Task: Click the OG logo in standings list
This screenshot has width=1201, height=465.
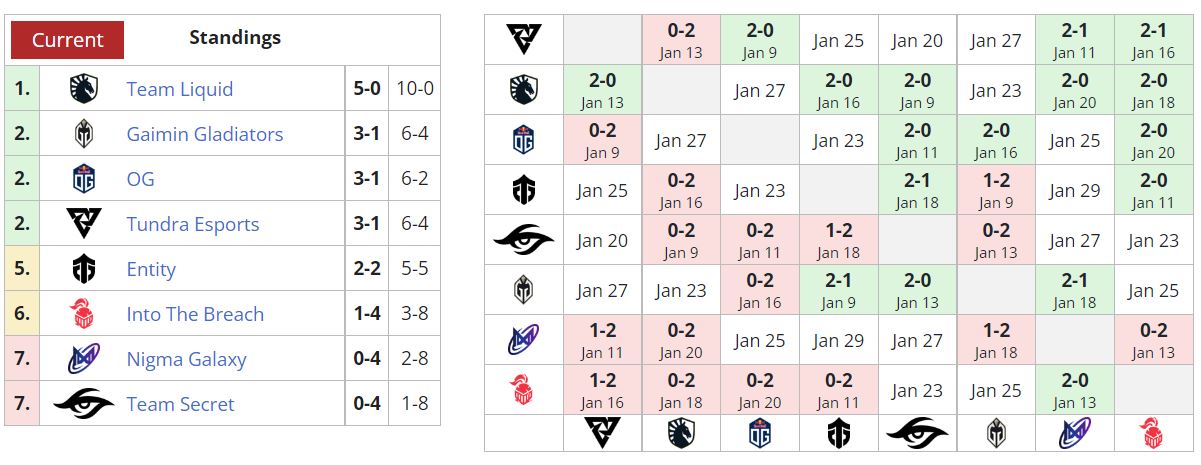Action: click(84, 179)
